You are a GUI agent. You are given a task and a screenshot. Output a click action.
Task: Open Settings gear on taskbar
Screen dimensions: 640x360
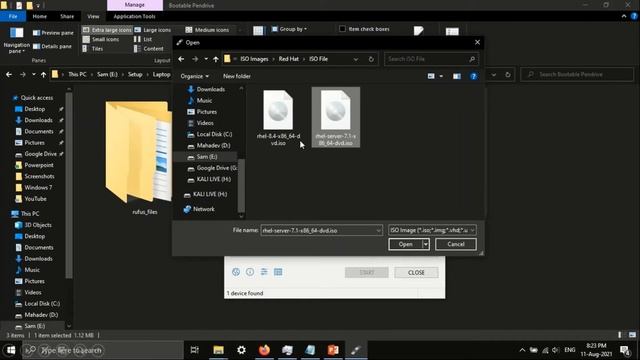241,350
